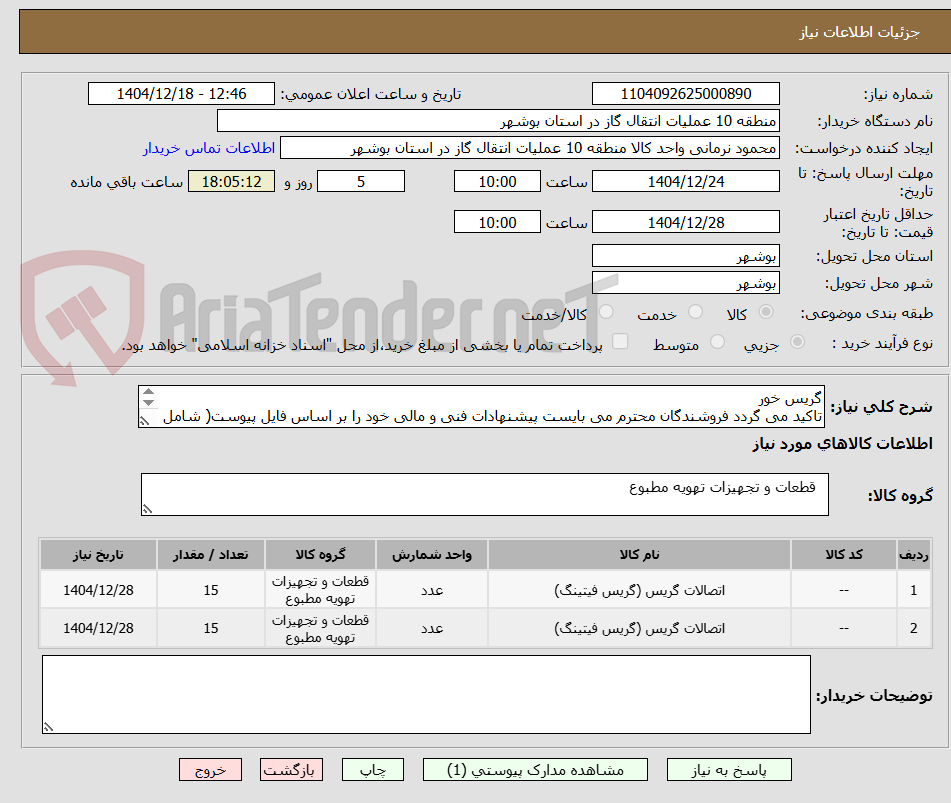
Task: Click quantity 15 in row 2
Action: tap(210, 628)
